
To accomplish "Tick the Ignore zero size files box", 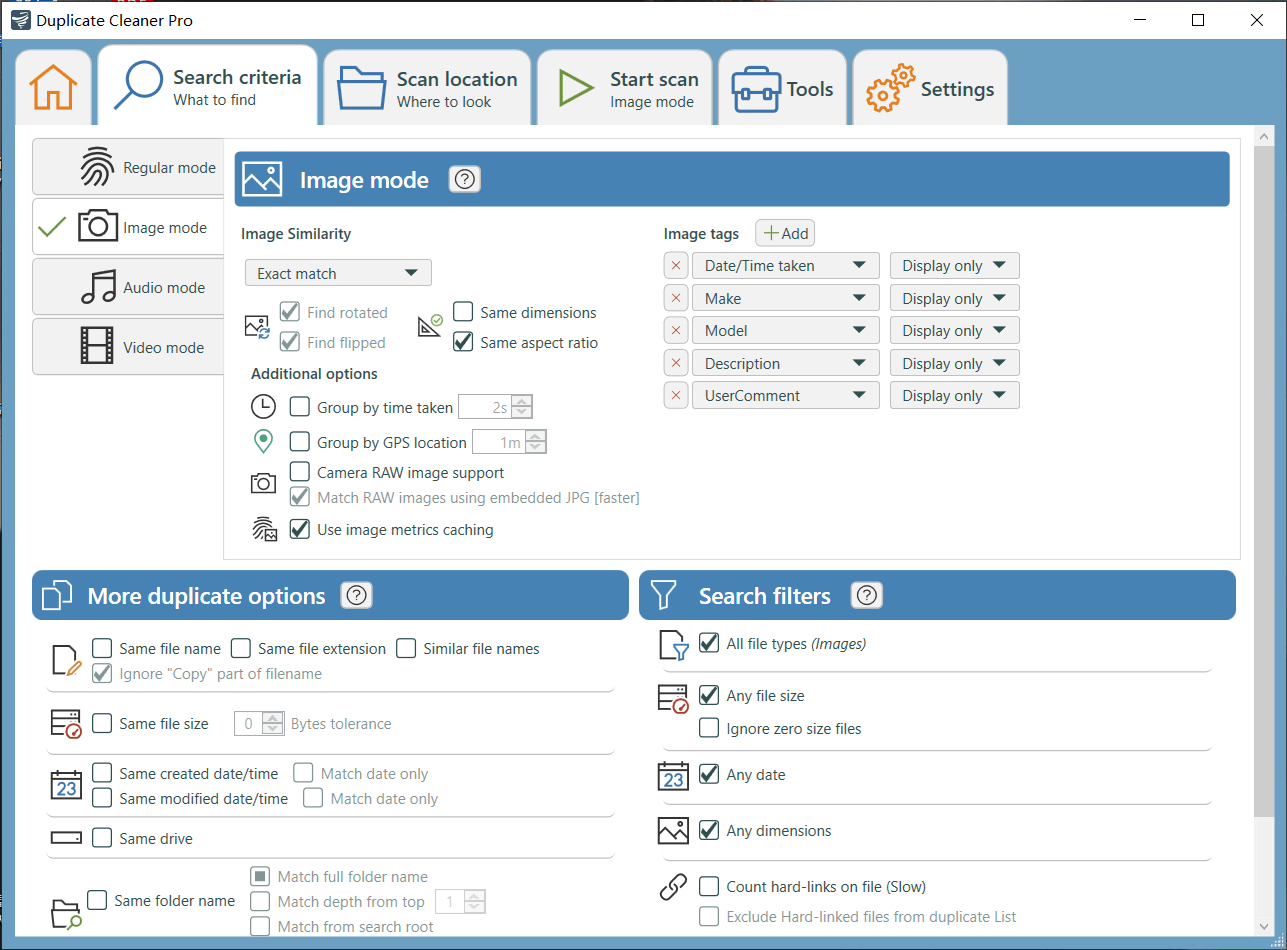I will (x=709, y=728).
